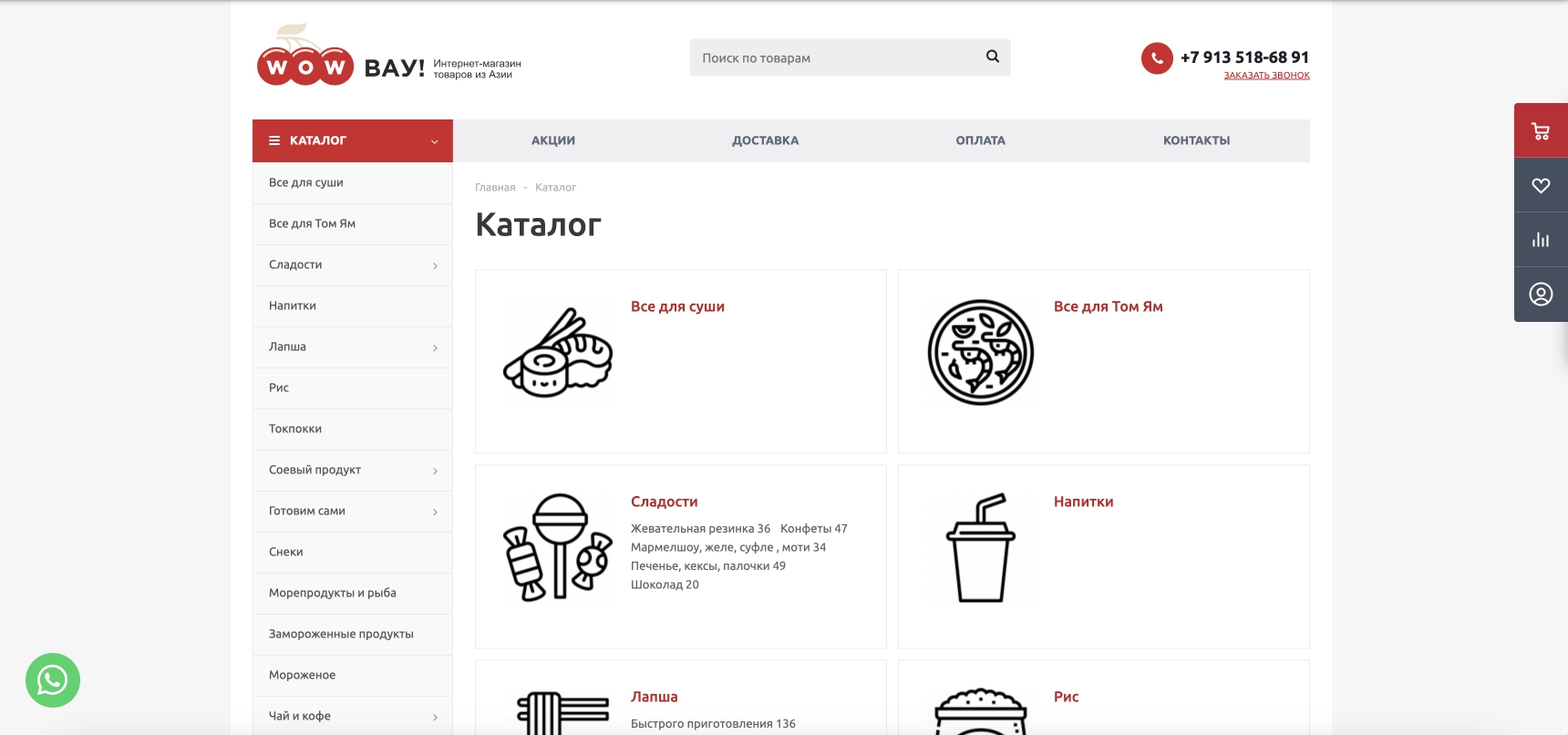Open Шоколад 20 subcategory
The width and height of the screenshot is (1568, 735).
click(x=665, y=585)
